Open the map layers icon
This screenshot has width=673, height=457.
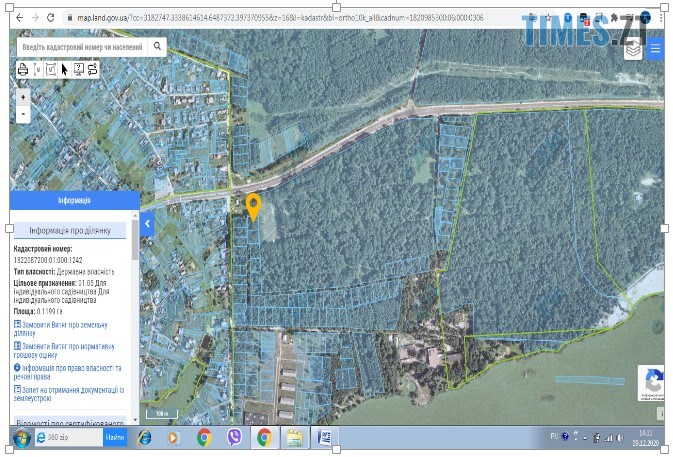tap(633, 48)
